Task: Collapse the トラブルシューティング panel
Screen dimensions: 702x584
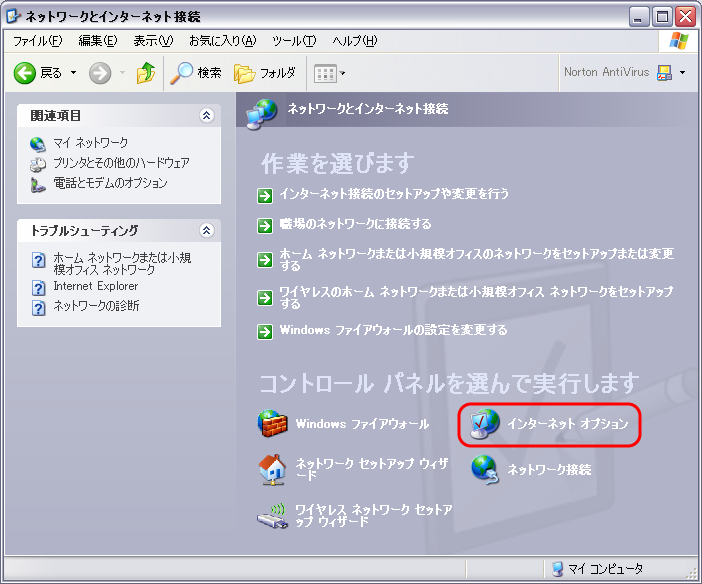Action: tap(206, 230)
